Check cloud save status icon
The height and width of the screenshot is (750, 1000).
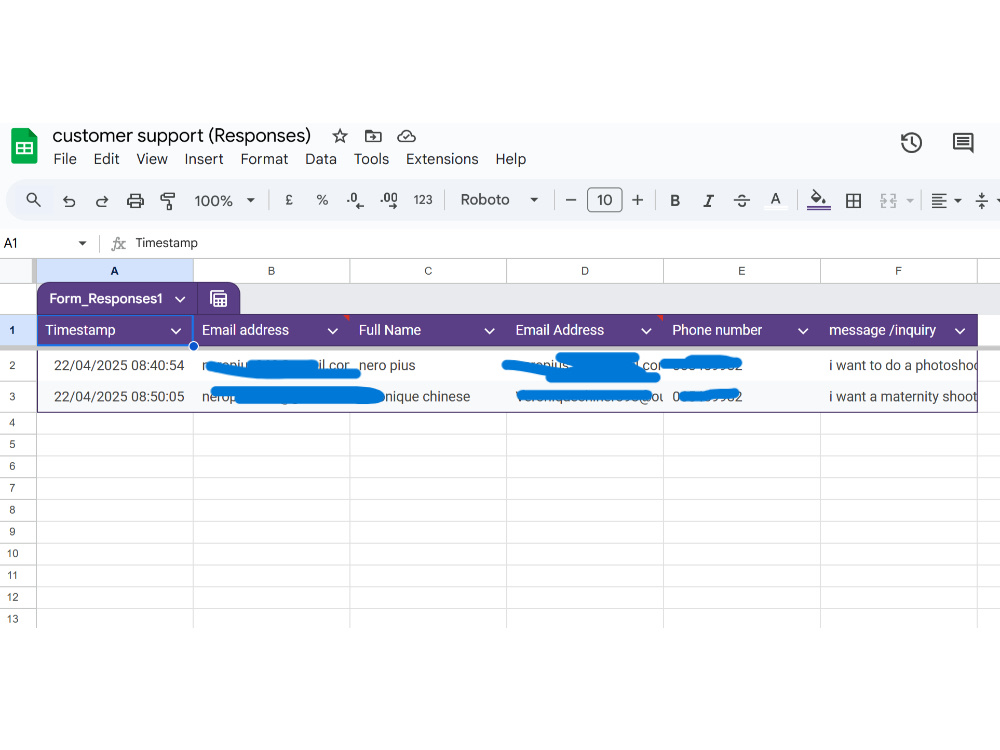[406, 136]
